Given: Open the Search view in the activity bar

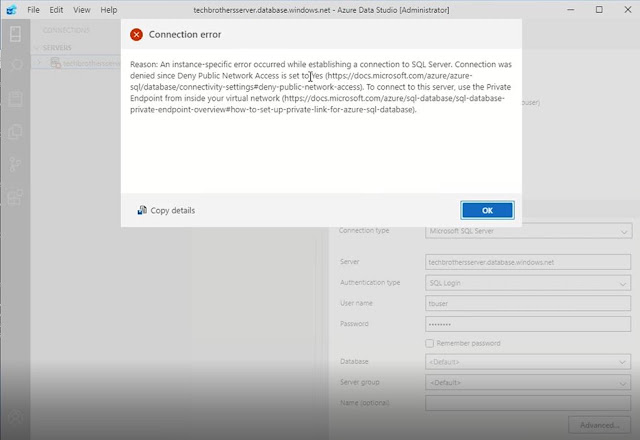Looking at the screenshot, I should coord(16,65).
